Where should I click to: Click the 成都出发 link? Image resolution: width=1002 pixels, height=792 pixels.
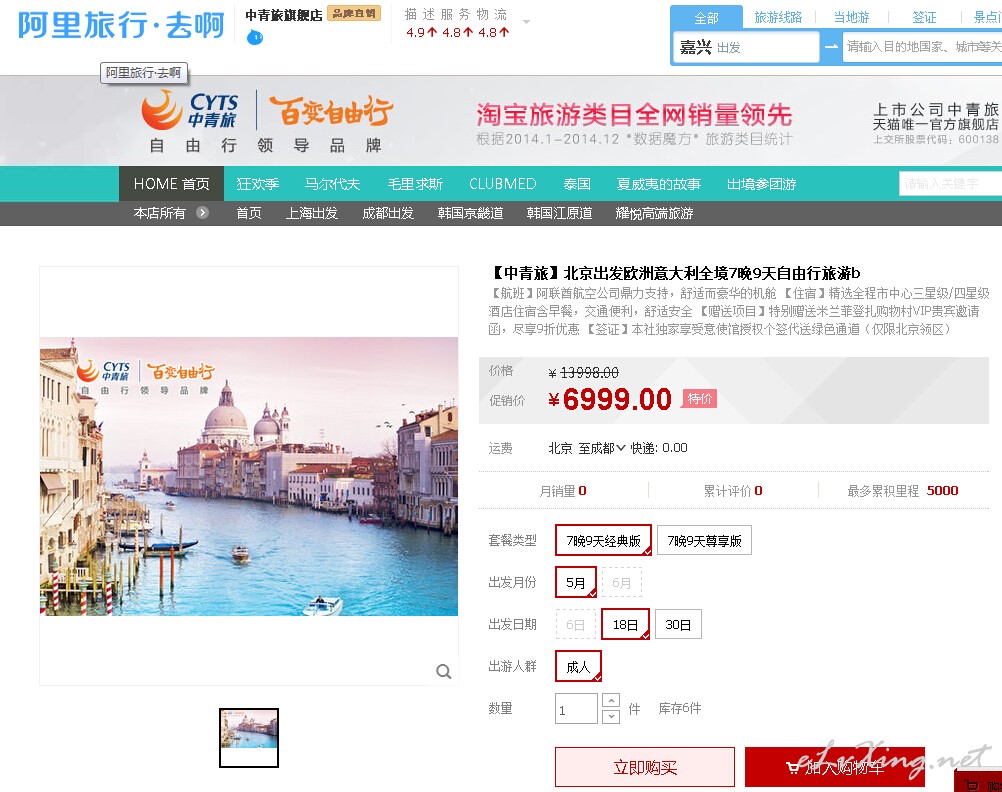[x=388, y=213]
